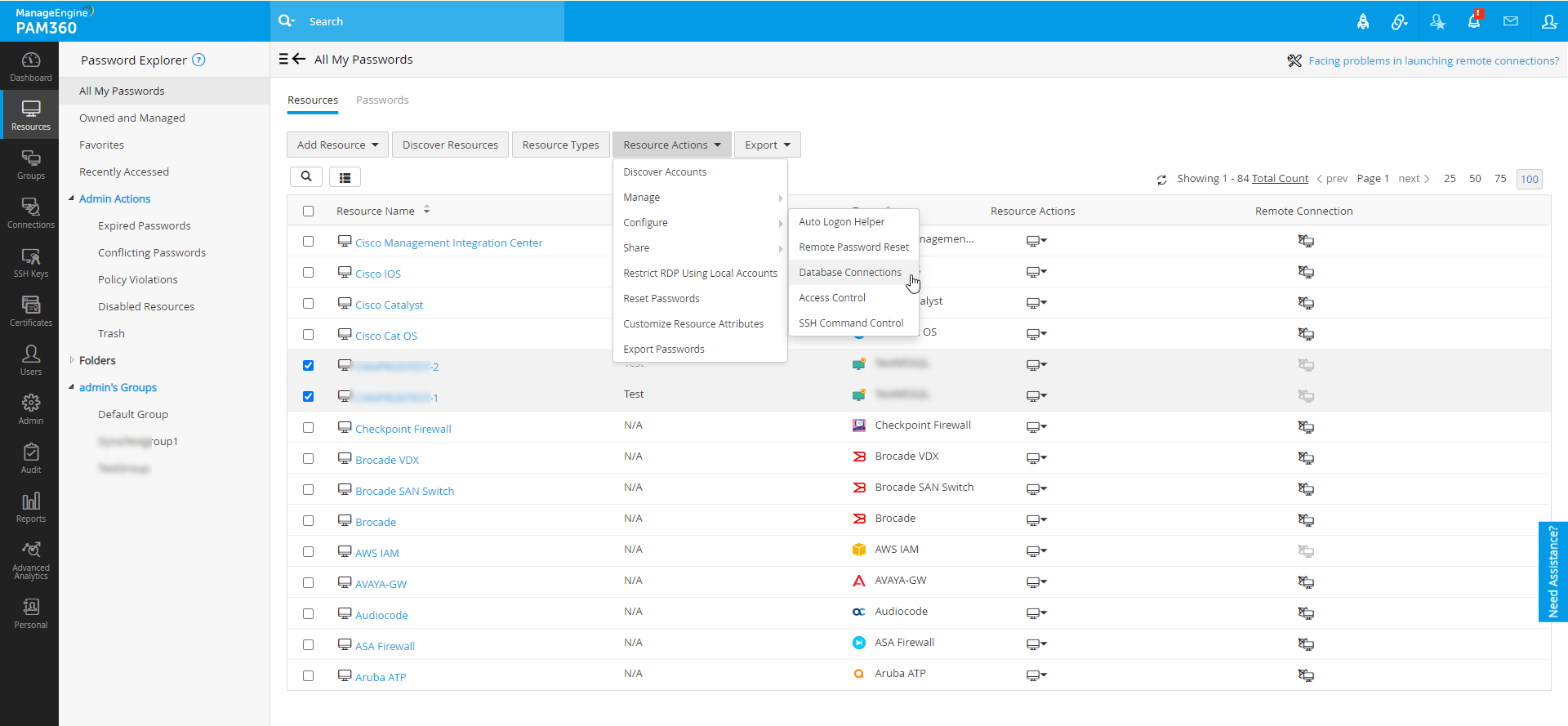Viewport: 1568px width, 726px height.
Task: Open the SSH Keys sidebar section
Action: (30, 263)
